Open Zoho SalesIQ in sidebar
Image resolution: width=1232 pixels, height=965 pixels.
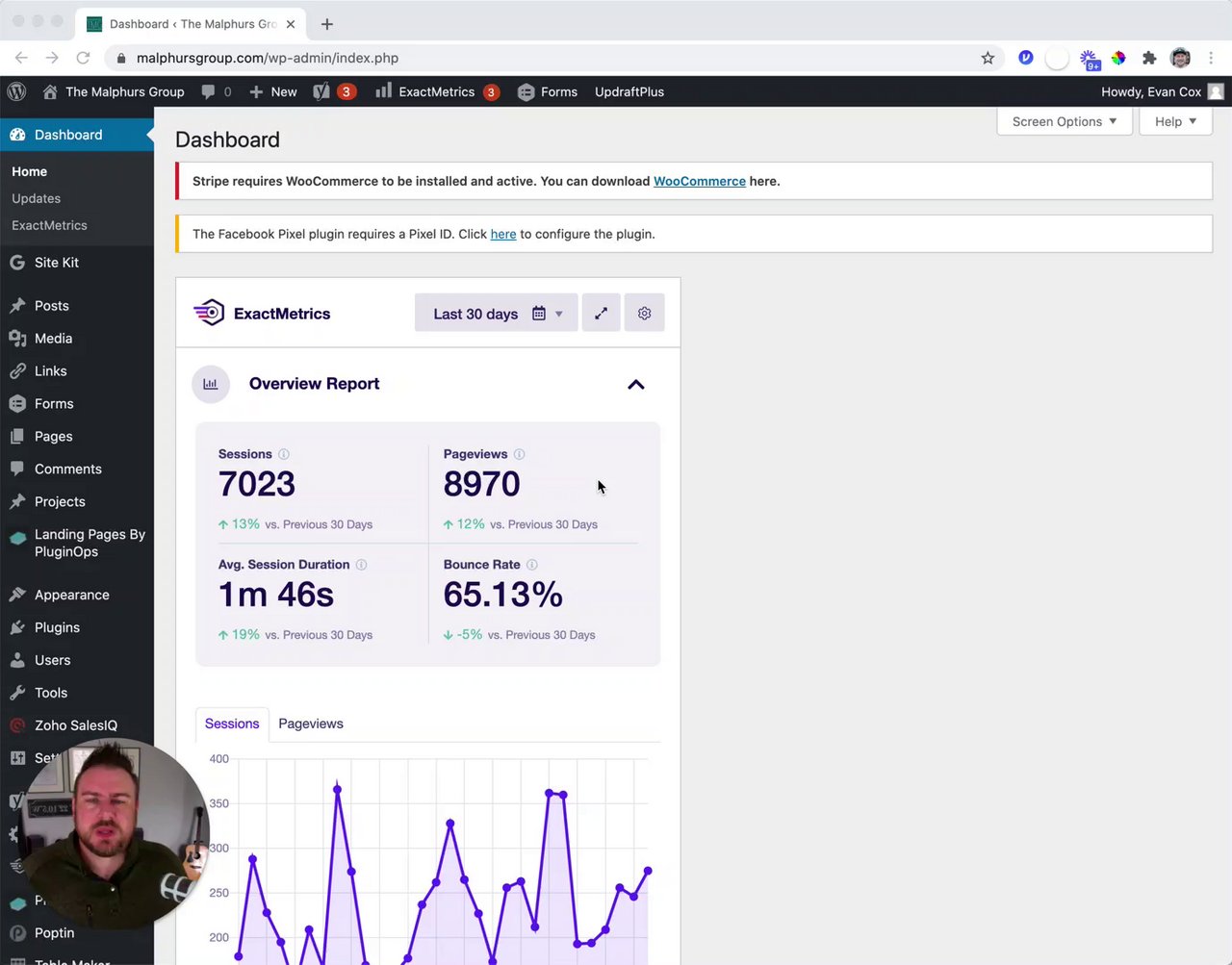click(77, 725)
